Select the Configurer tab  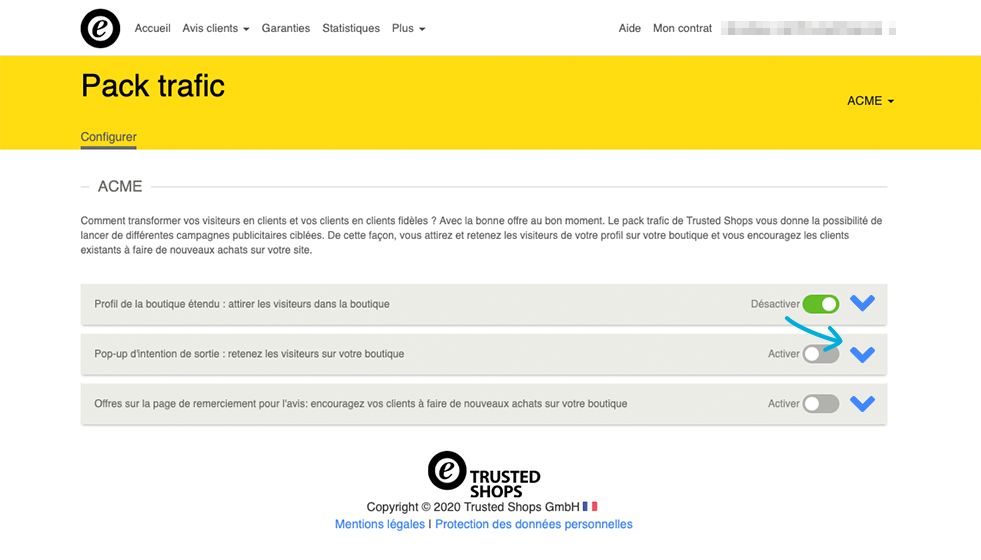pyautogui.click(x=108, y=137)
